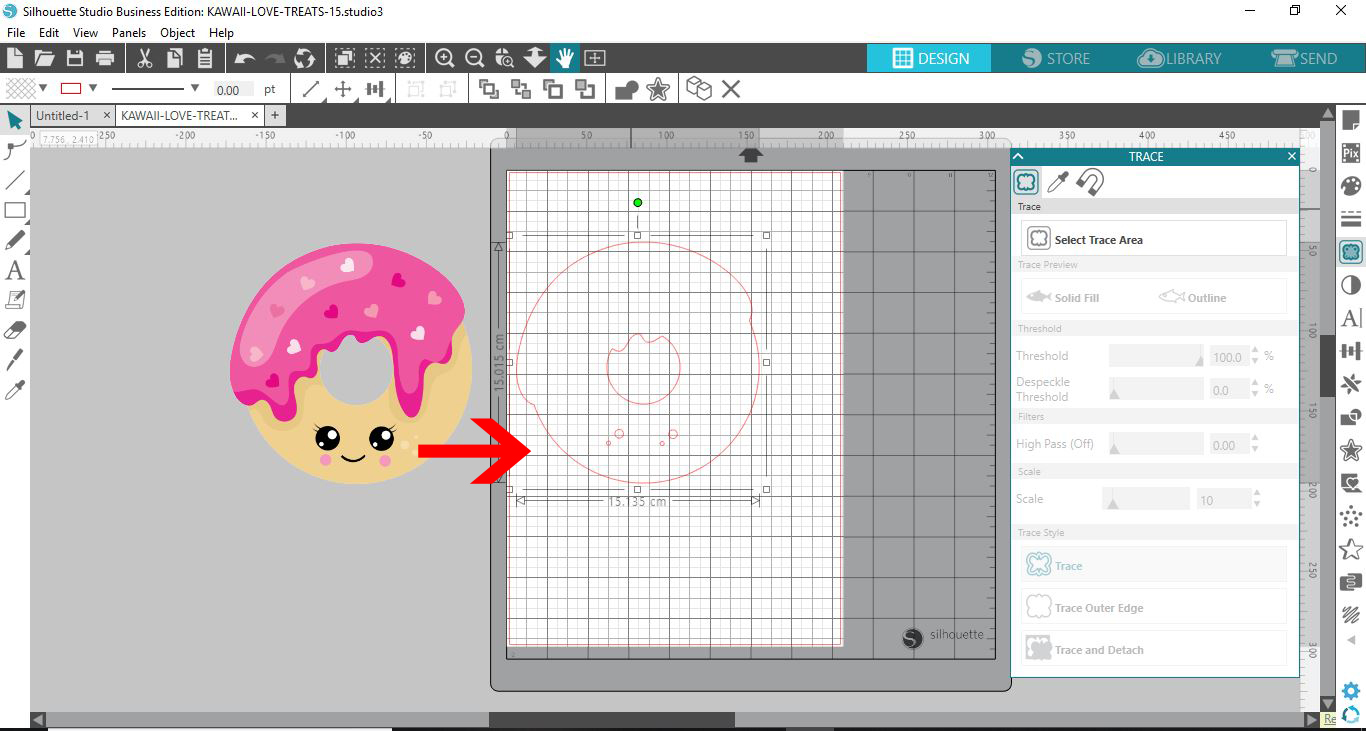Open the View menu
Image resolution: width=1366 pixels, height=731 pixels.
pos(86,32)
